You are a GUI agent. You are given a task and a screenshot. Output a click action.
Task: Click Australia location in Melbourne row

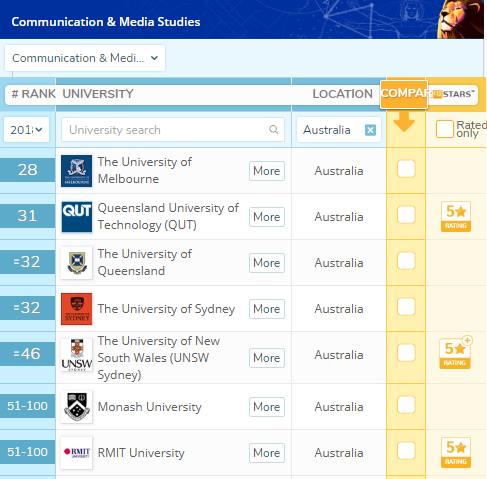tap(339, 171)
